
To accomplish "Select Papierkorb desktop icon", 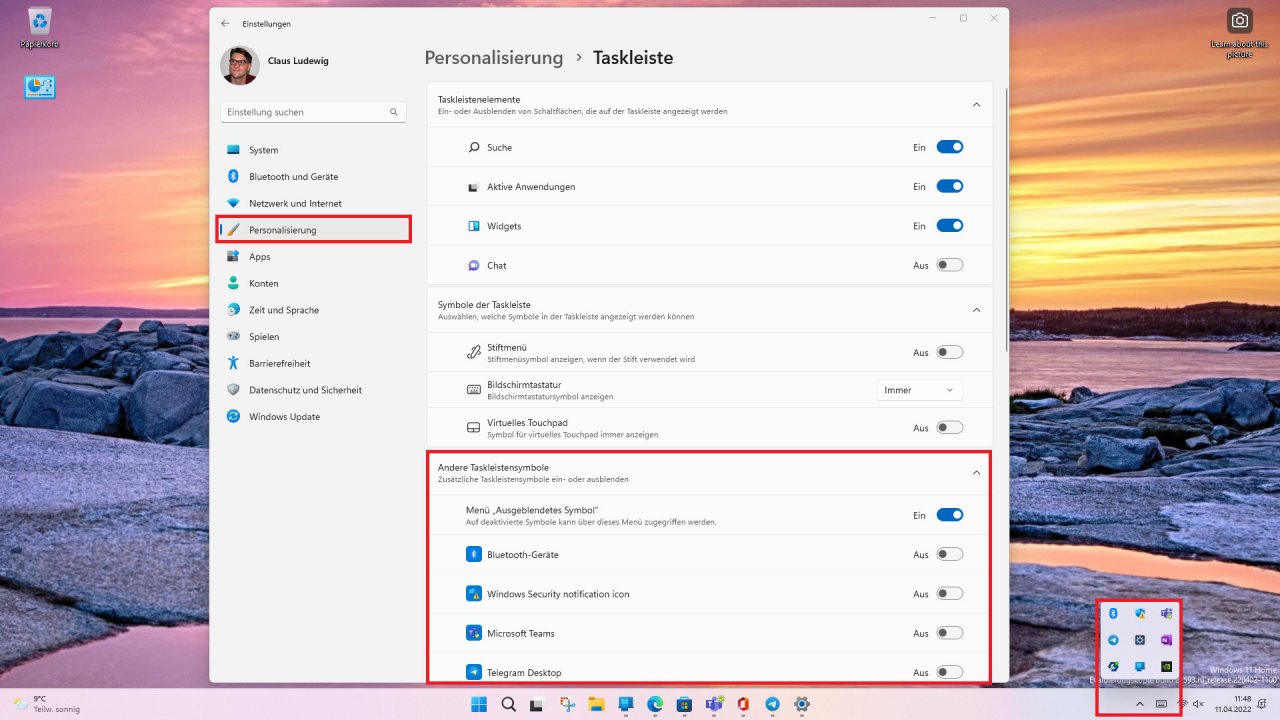I will (40, 28).
